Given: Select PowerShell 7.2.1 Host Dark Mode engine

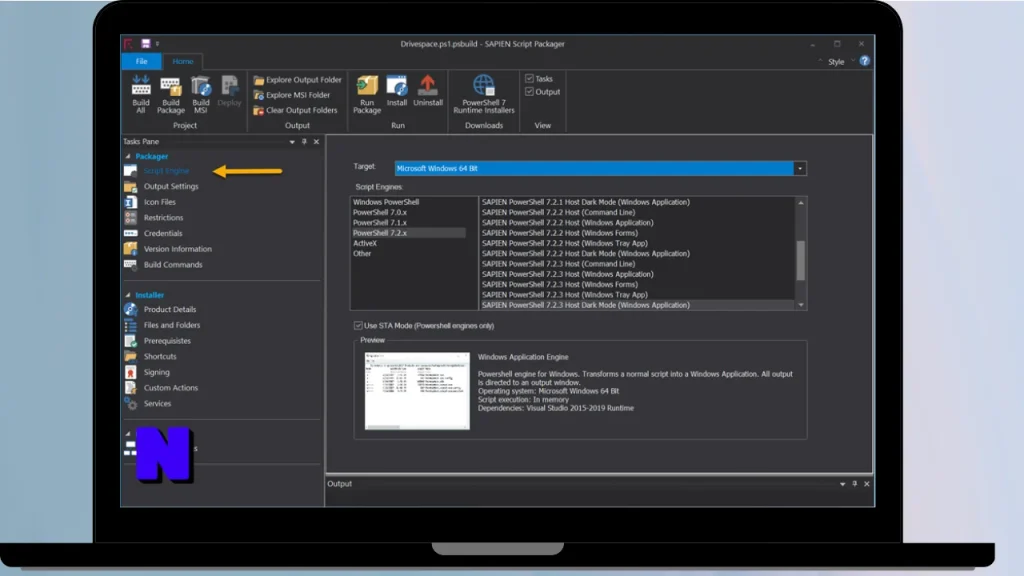Looking at the screenshot, I should tap(586, 202).
